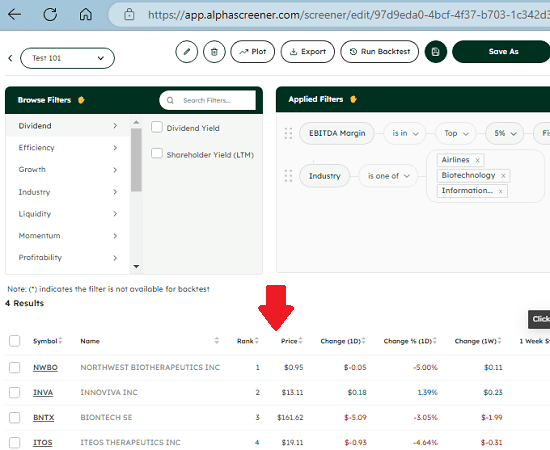The width and height of the screenshot is (550, 450).
Task: Export the screener results
Action: pos(308,52)
